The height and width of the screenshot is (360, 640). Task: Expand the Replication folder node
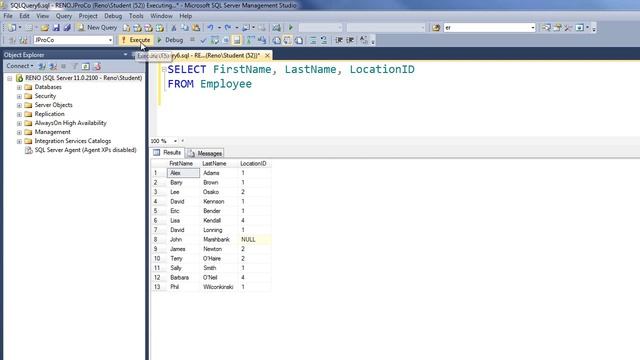19,114
